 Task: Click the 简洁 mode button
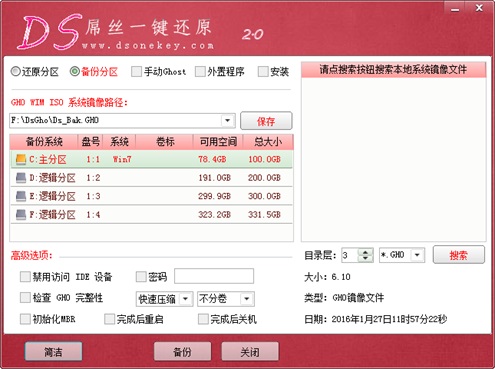click(x=53, y=351)
